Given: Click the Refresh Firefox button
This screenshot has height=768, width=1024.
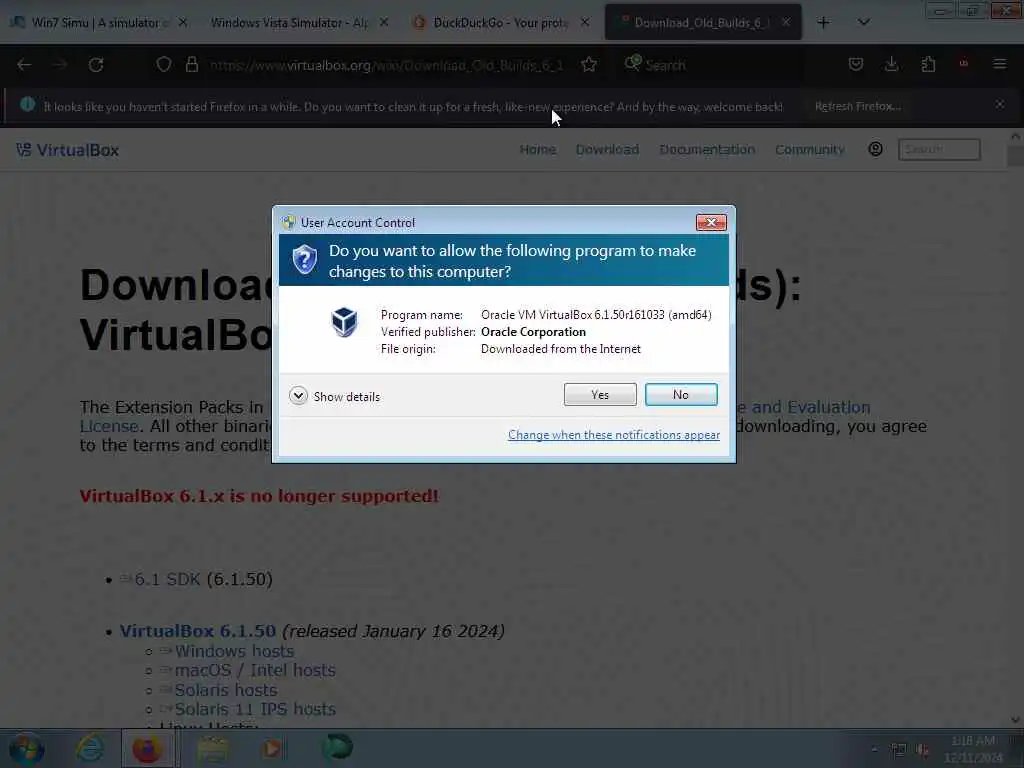Looking at the screenshot, I should click(858, 106).
